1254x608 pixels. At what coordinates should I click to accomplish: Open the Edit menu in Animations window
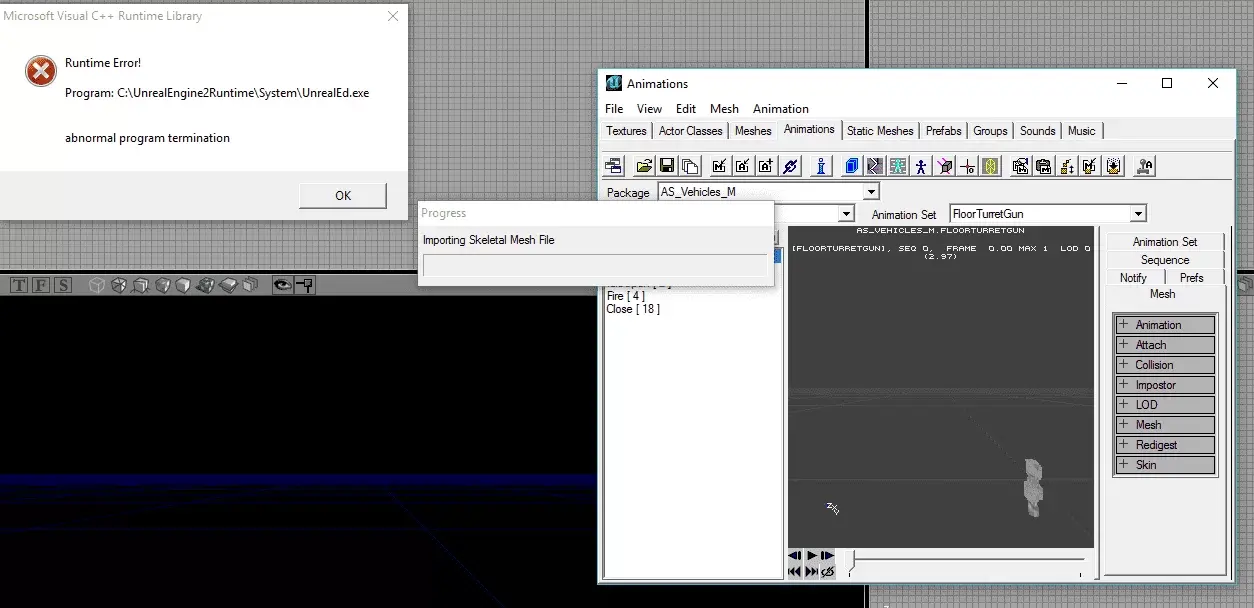click(x=686, y=109)
